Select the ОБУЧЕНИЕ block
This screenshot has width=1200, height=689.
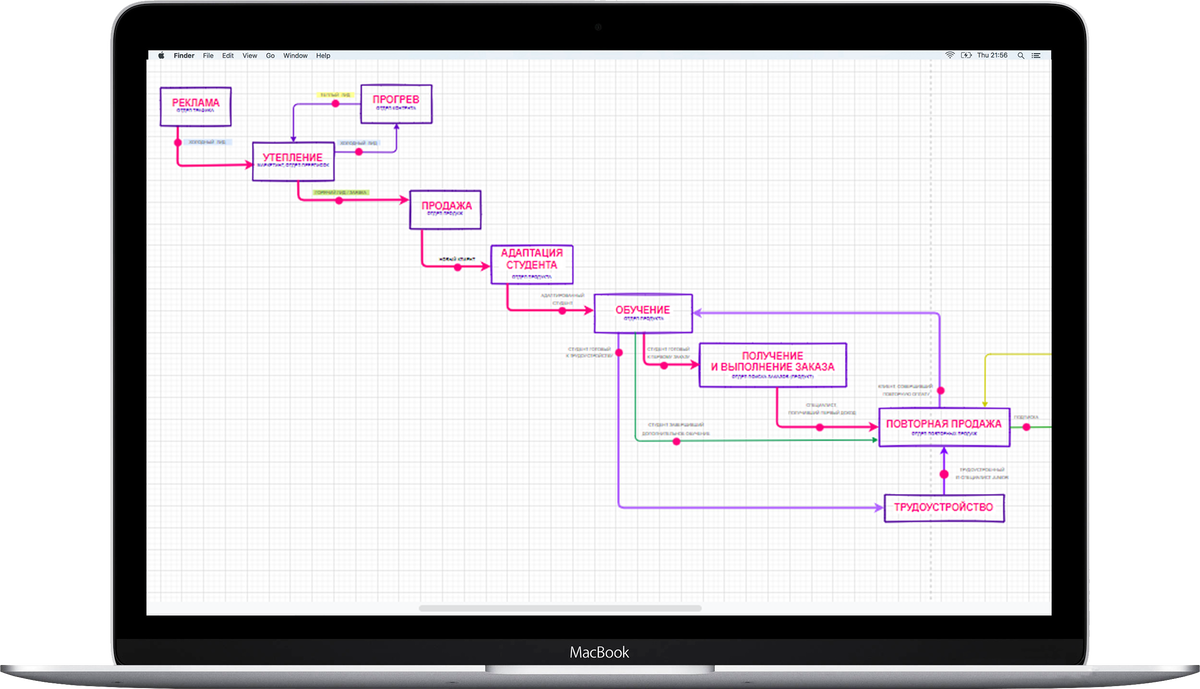click(x=644, y=313)
